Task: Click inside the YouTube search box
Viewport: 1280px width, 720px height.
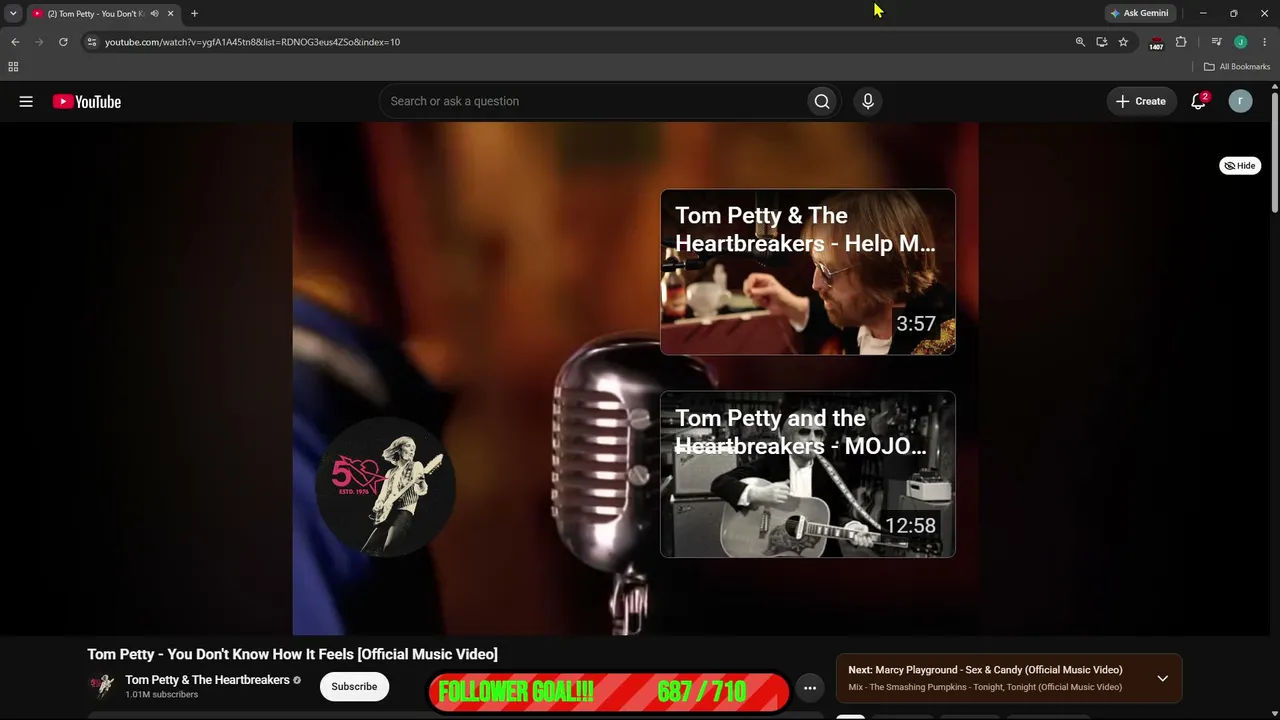Action: 593,101
